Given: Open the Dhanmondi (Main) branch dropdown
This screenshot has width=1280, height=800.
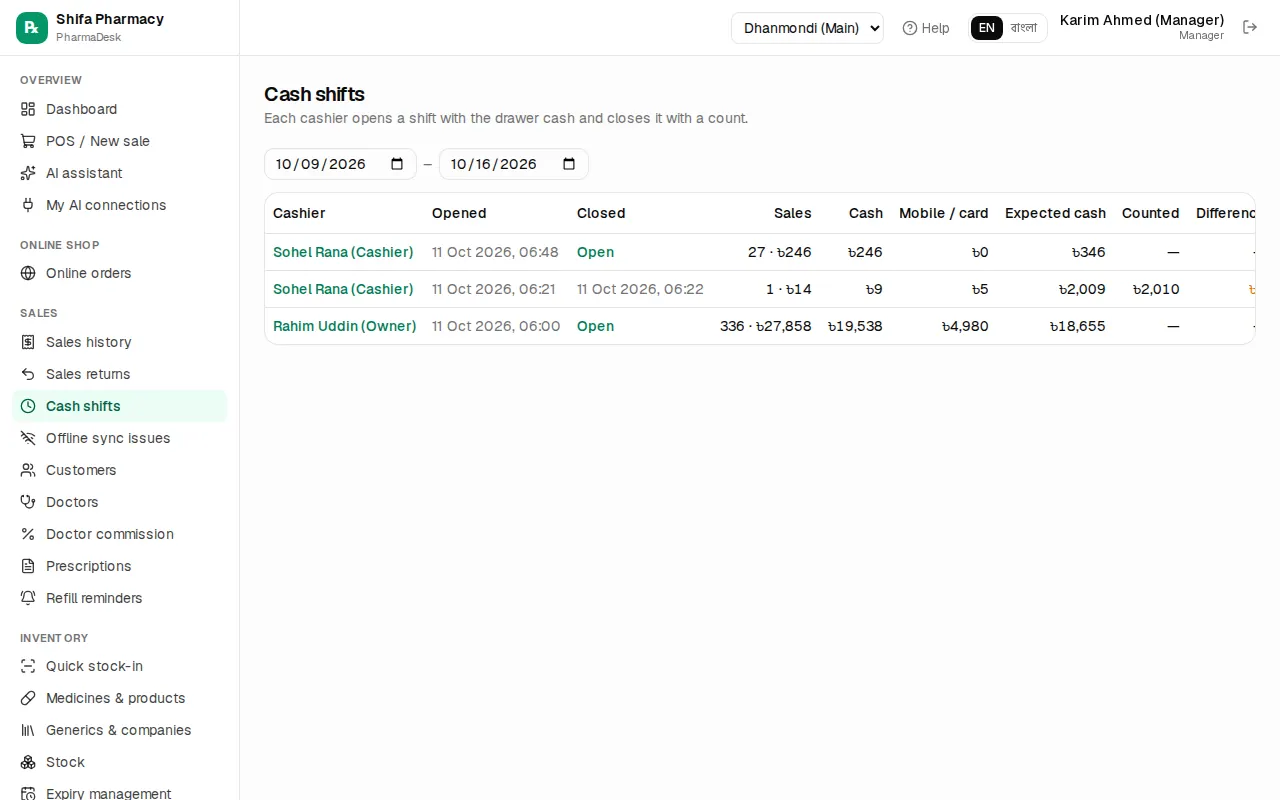Looking at the screenshot, I should tap(807, 28).
